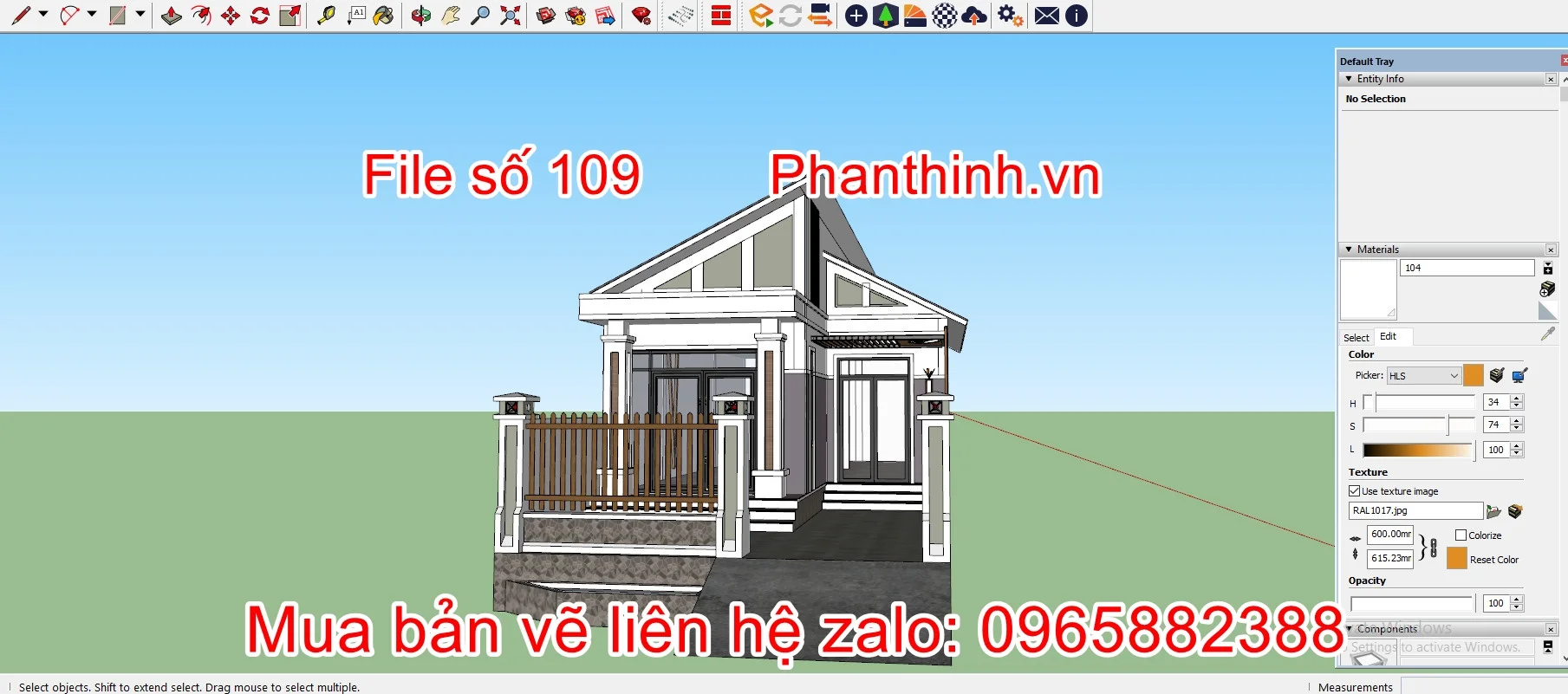The image size is (1568, 694).
Task: Click the texture height 615.23mm field
Action: point(1390,559)
